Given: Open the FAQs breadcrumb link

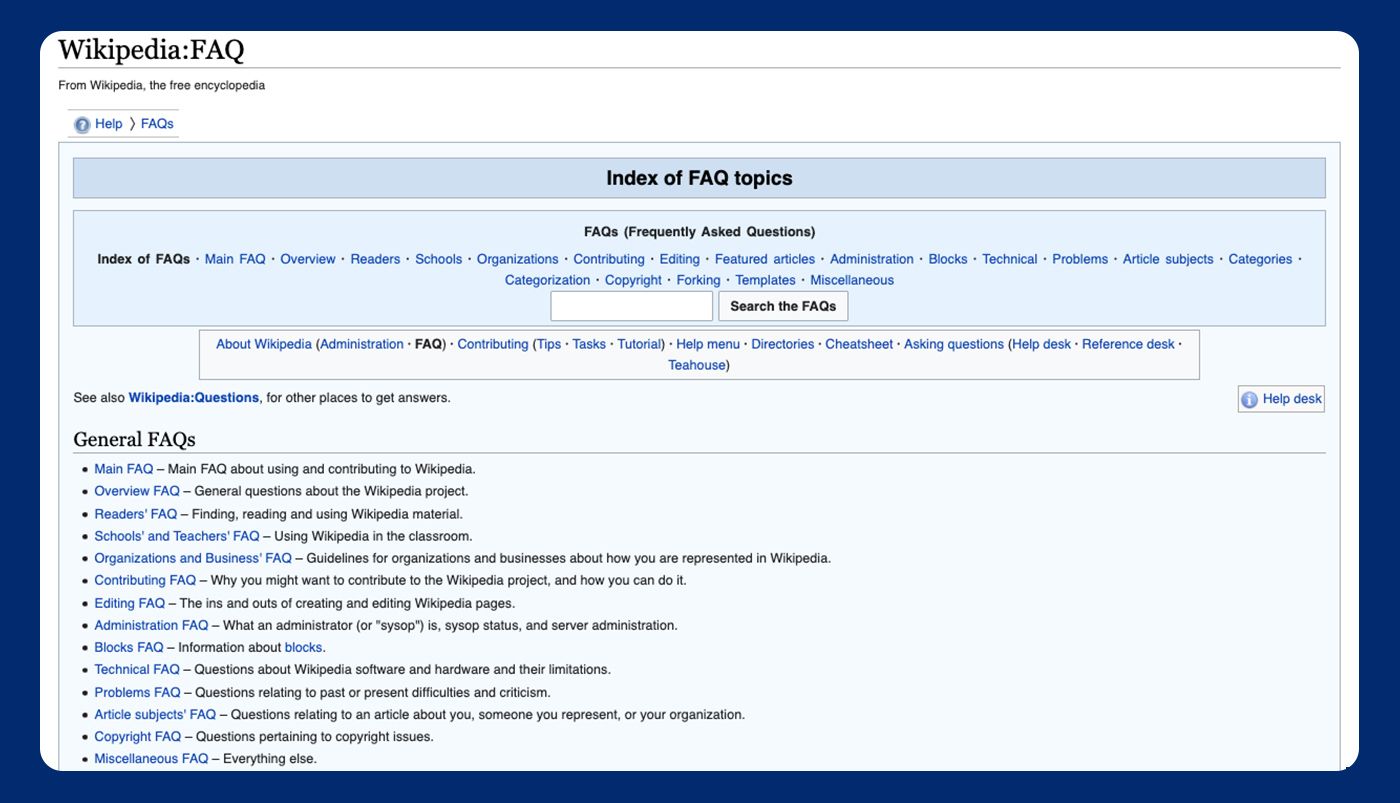Looking at the screenshot, I should 157,124.
